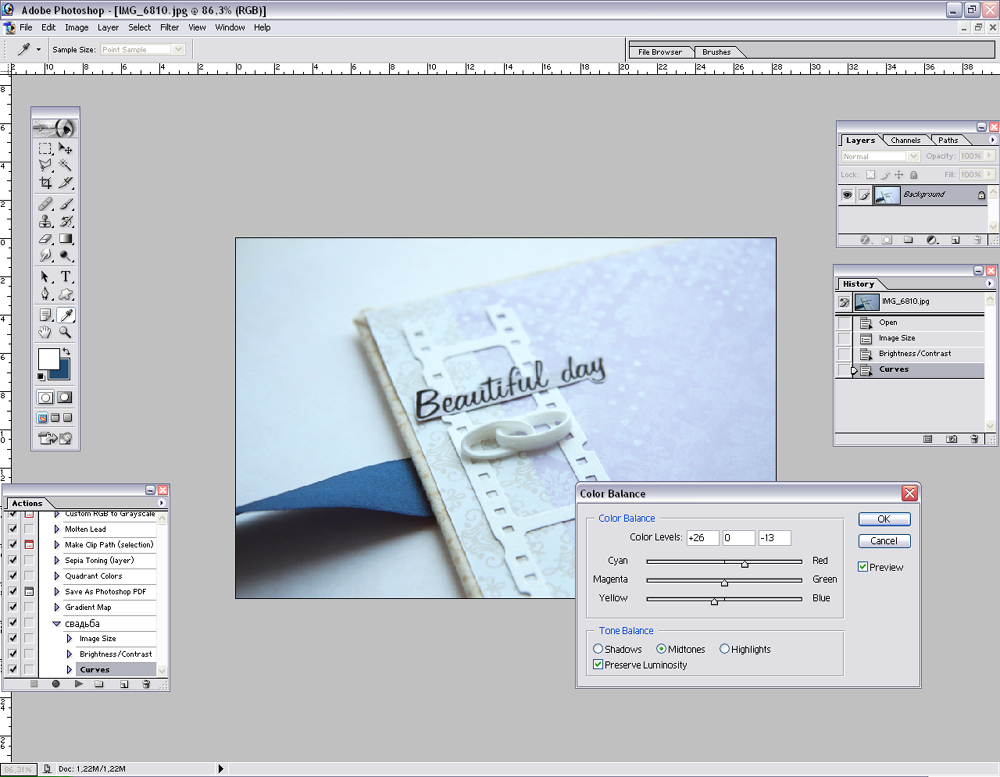Click the Cyan-Red slider handle
Screen dimensions: 1000x777
tap(744, 564)
